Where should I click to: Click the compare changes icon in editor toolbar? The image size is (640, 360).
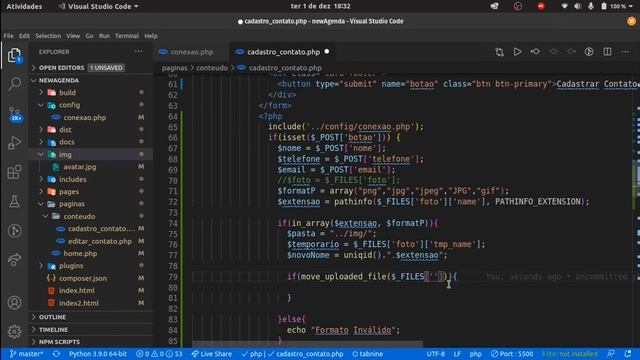coord(499,52)
